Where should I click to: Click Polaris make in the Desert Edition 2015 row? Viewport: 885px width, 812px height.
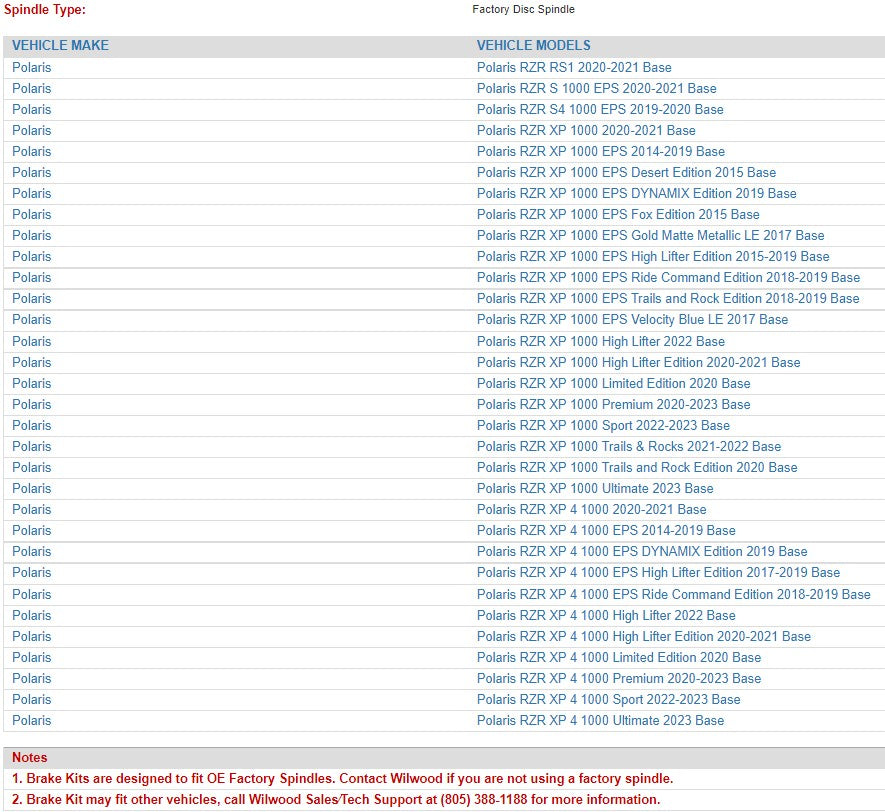[x=32, y=173]
